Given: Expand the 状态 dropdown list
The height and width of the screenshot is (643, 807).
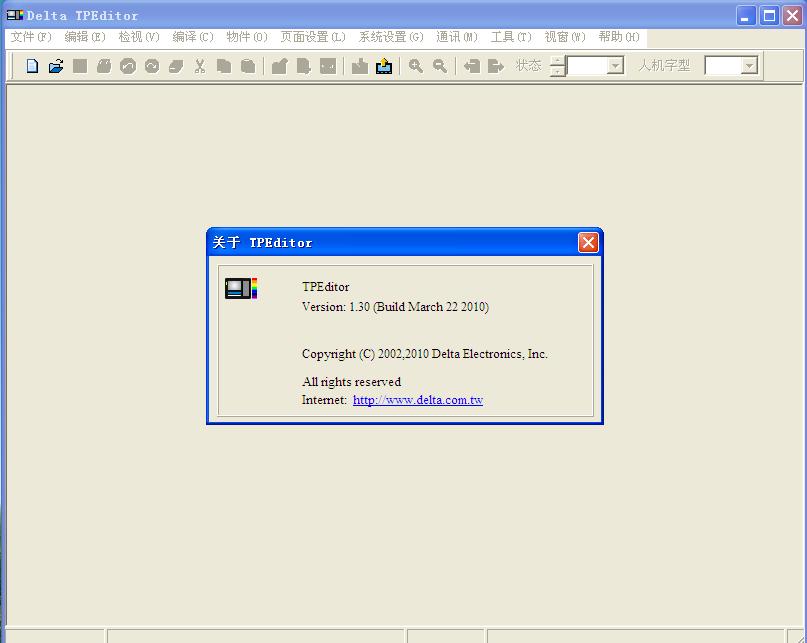Looking at the screenshot, I should tap(615, 66).
